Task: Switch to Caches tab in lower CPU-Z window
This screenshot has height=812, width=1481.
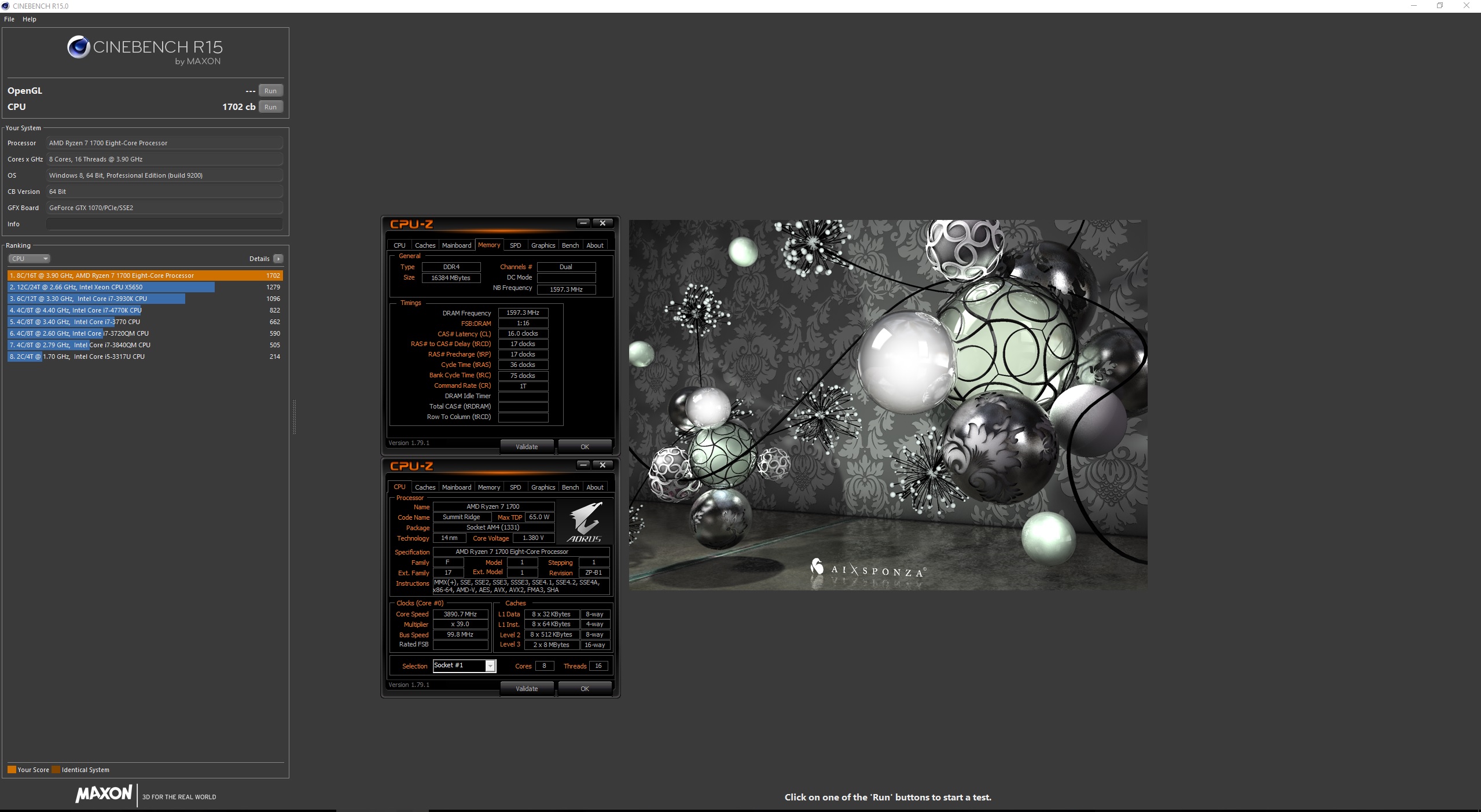Action: [x=425, y=487]
